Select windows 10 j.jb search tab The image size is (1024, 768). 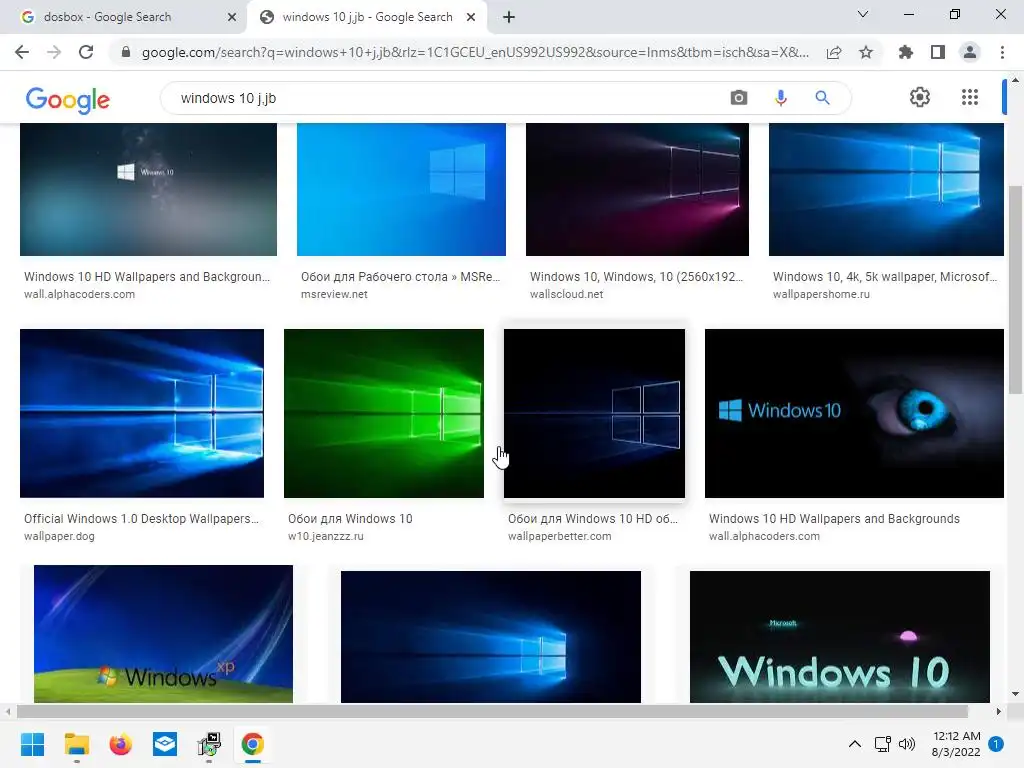tap(368, 17)
